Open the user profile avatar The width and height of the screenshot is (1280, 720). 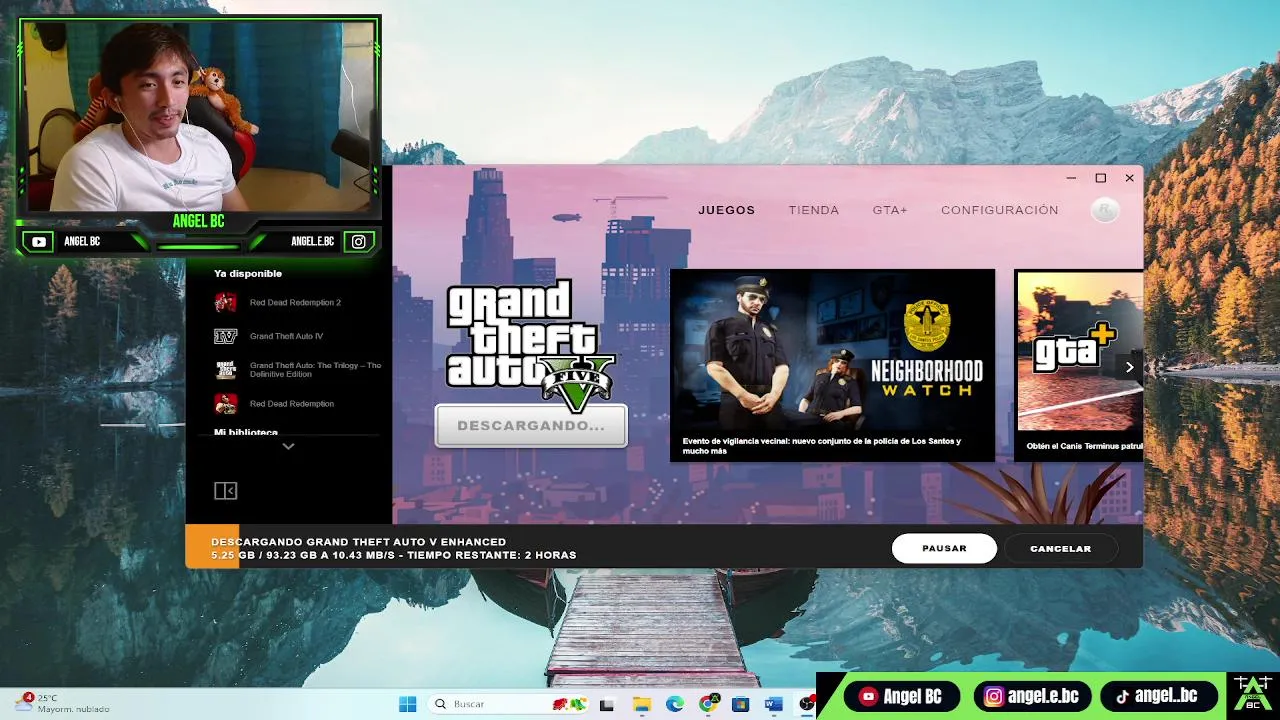(1104, 210)
